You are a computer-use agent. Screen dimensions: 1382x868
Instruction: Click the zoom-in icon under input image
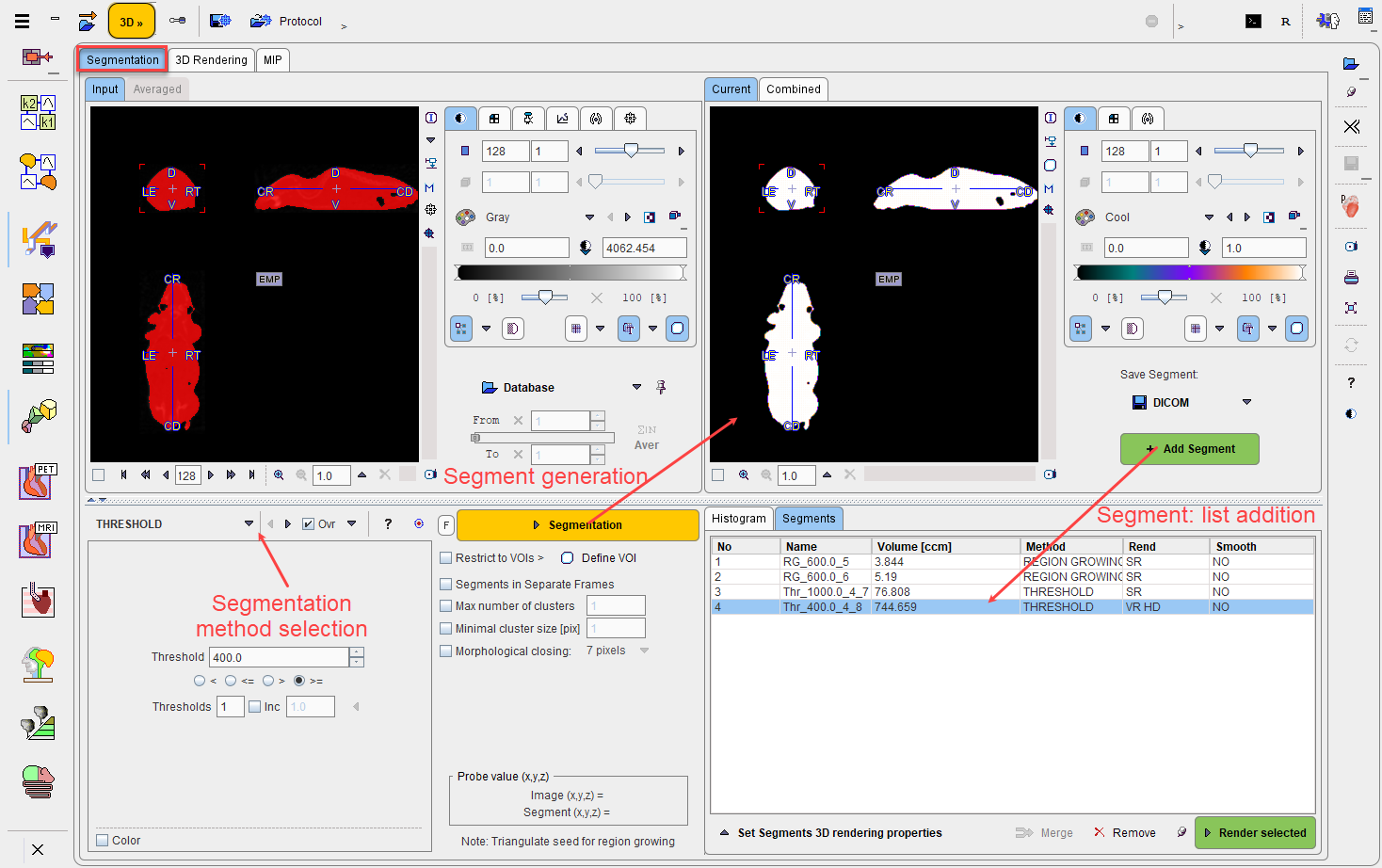279,475
